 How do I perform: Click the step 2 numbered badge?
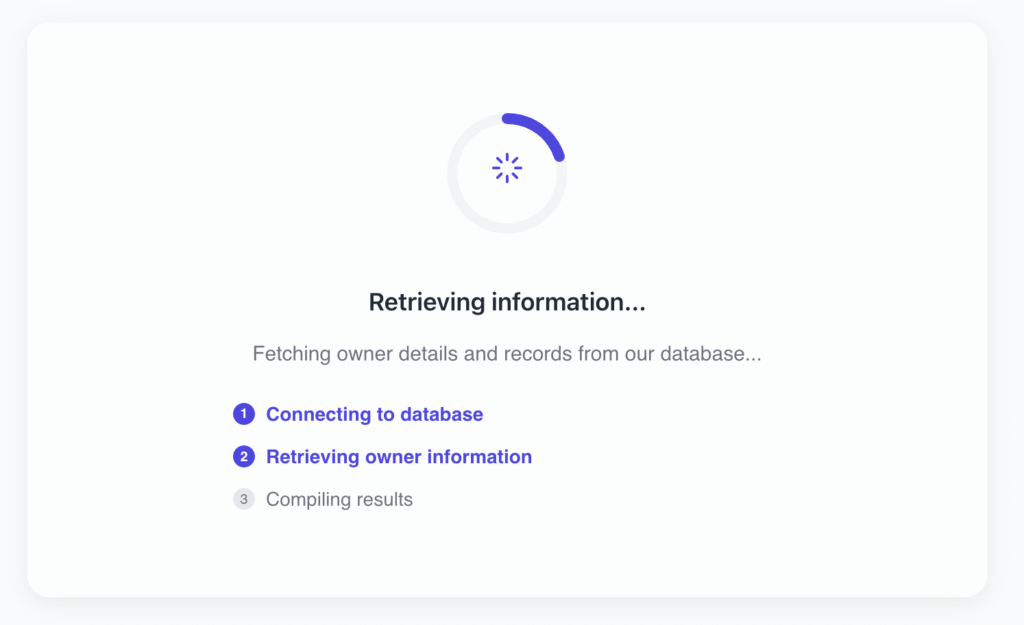[244, 457]
